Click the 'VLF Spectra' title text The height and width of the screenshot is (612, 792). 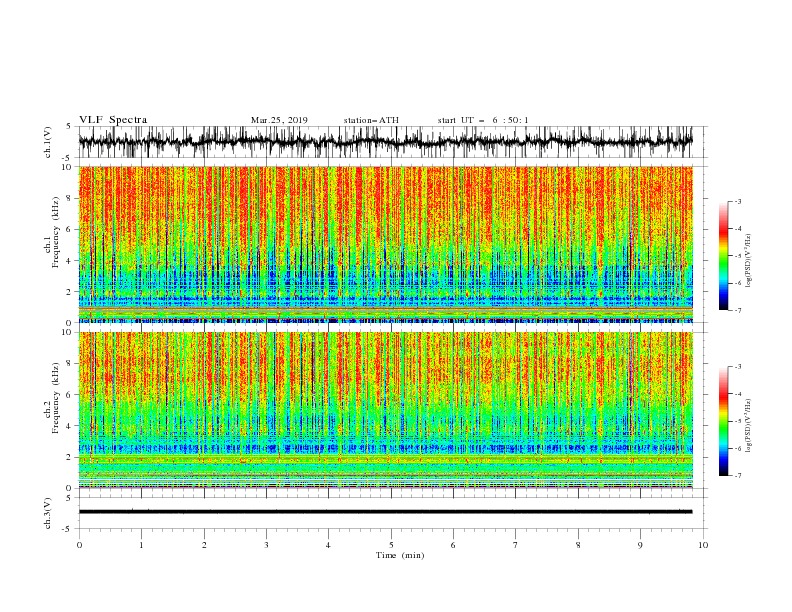point(113,120)
